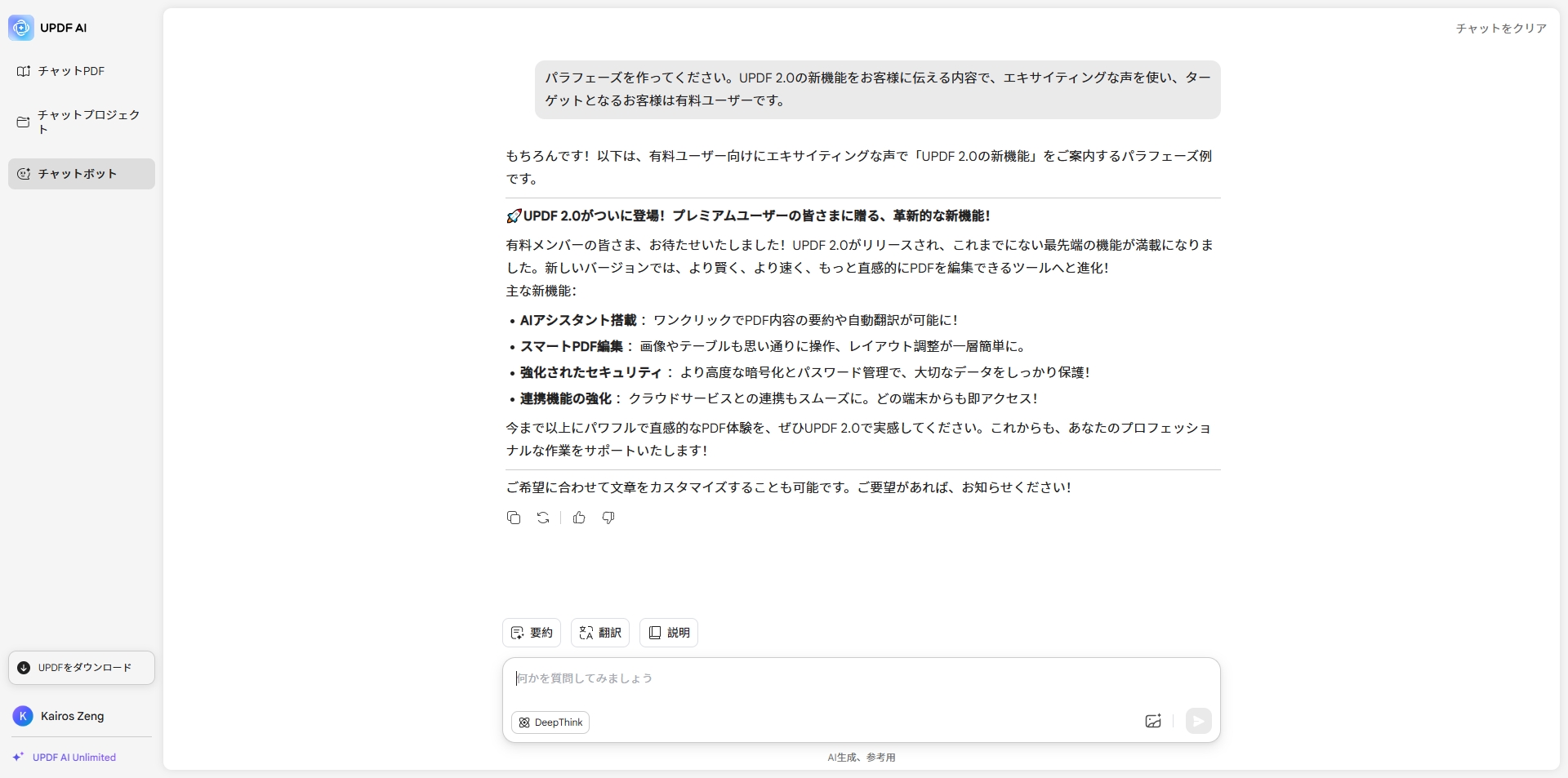Click UPDFをダウンロード button

pyautogui.click(x=81, y=668)
